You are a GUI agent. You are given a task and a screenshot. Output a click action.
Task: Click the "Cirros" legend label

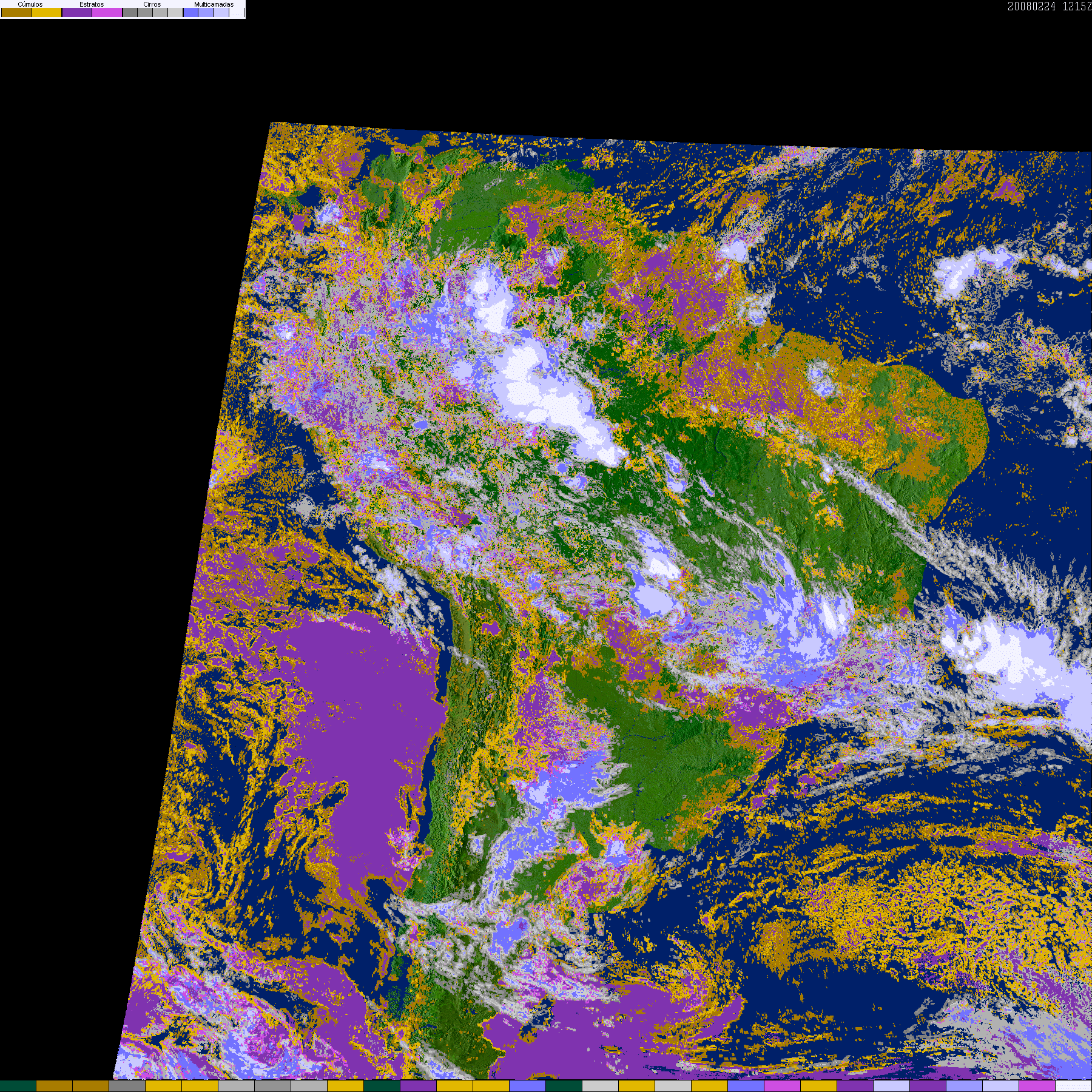coord(152,4)
